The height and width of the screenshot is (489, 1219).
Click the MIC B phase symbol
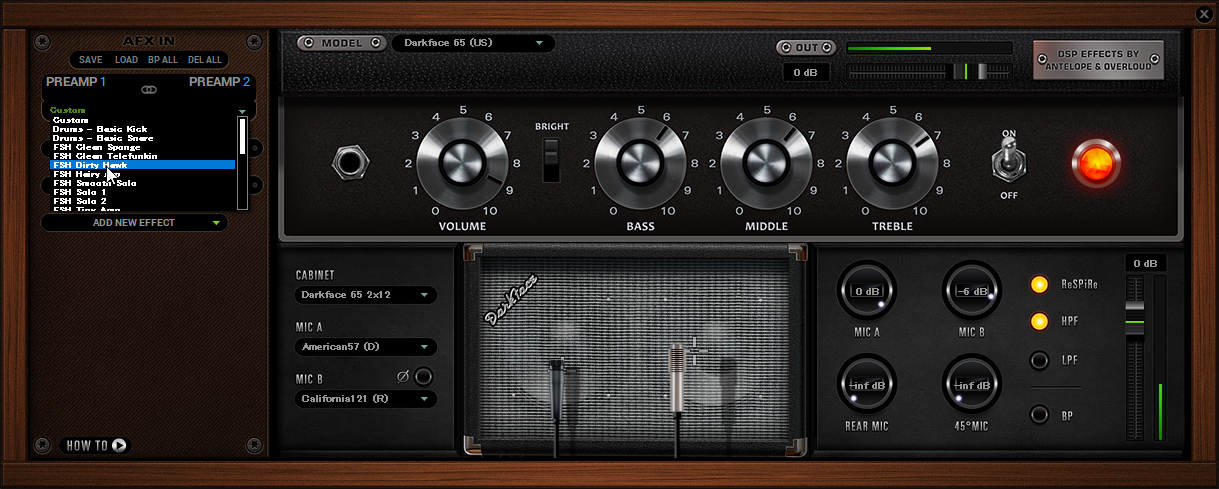pyautogui.click(x=403, y=377)
